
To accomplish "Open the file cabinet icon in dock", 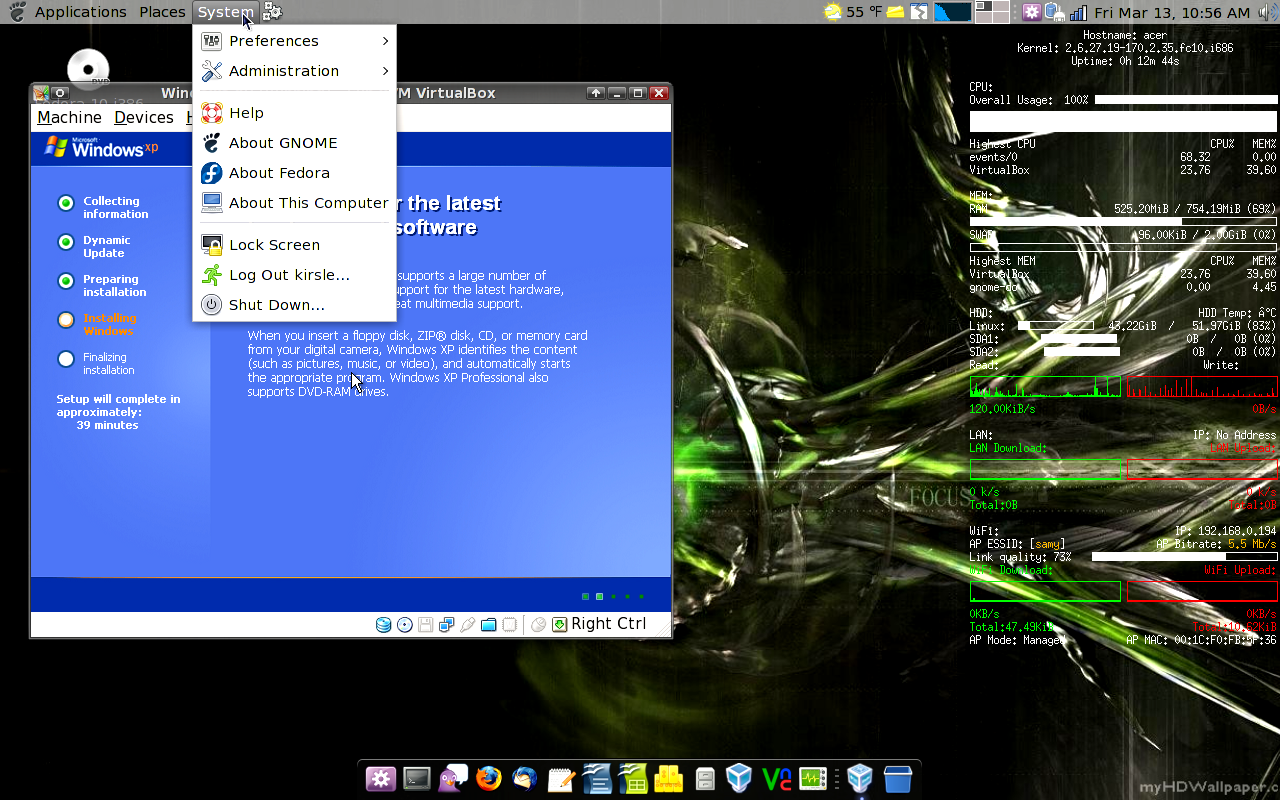I will tap(705, 778).
